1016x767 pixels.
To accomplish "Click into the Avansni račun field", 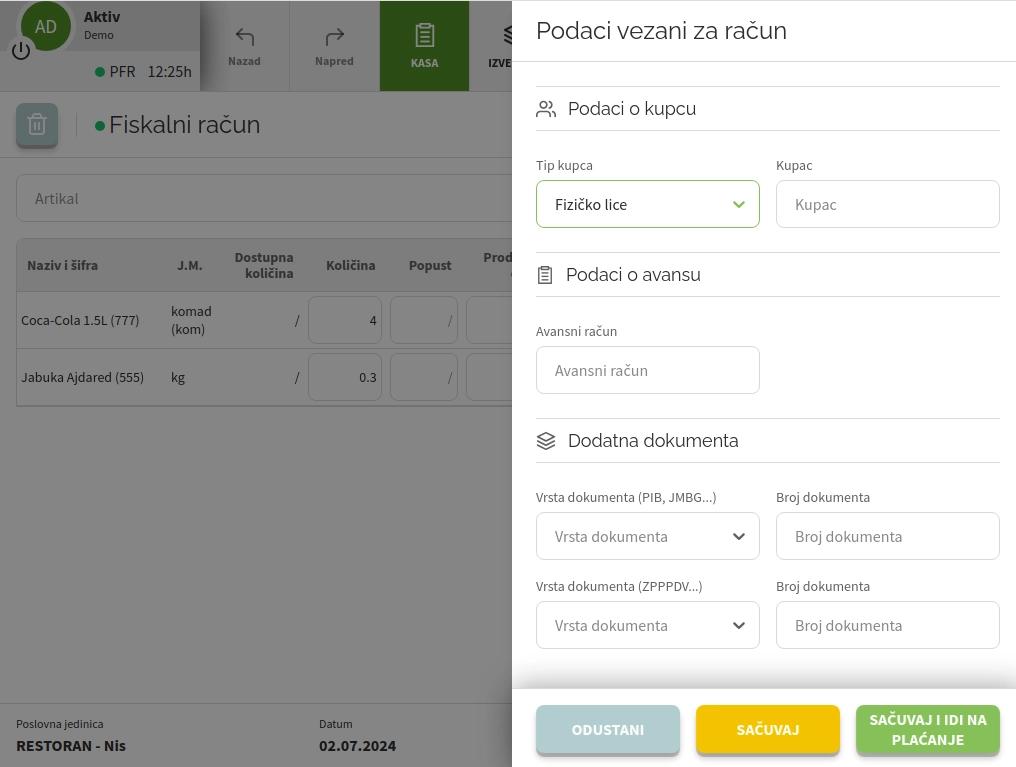I will 647,370.
